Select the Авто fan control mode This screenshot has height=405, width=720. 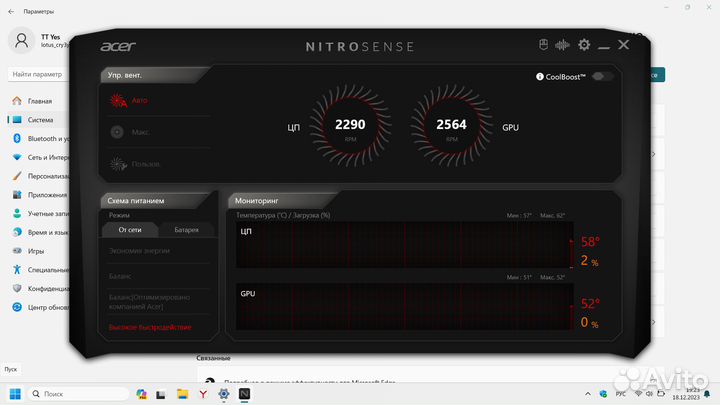coord(140,100)
